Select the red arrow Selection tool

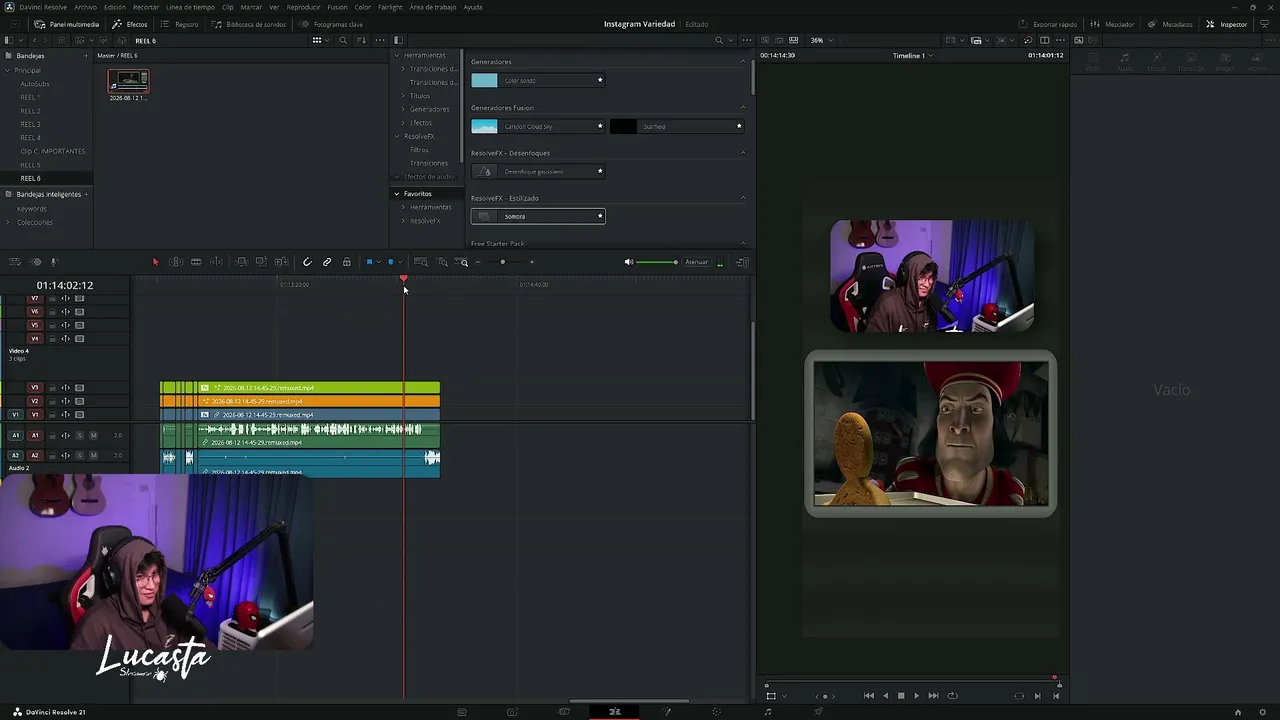(155, 262)
